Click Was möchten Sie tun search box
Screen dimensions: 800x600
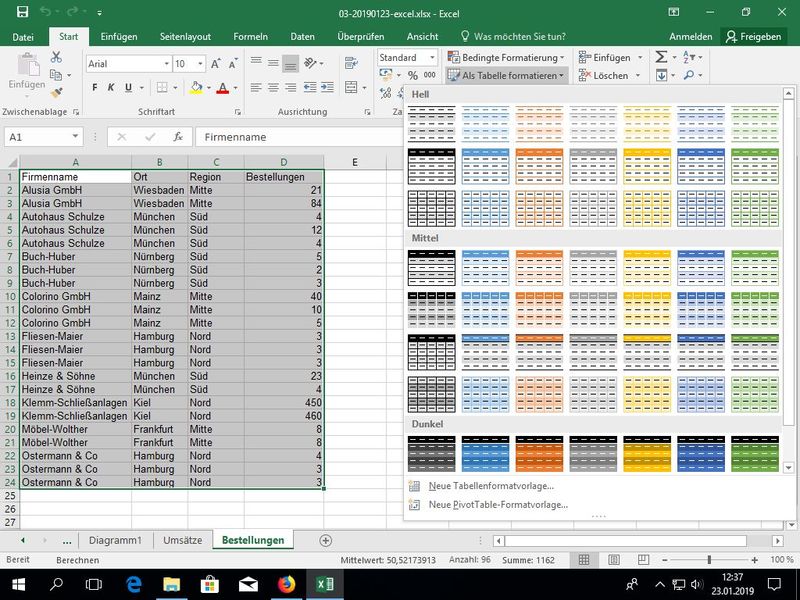514,37
